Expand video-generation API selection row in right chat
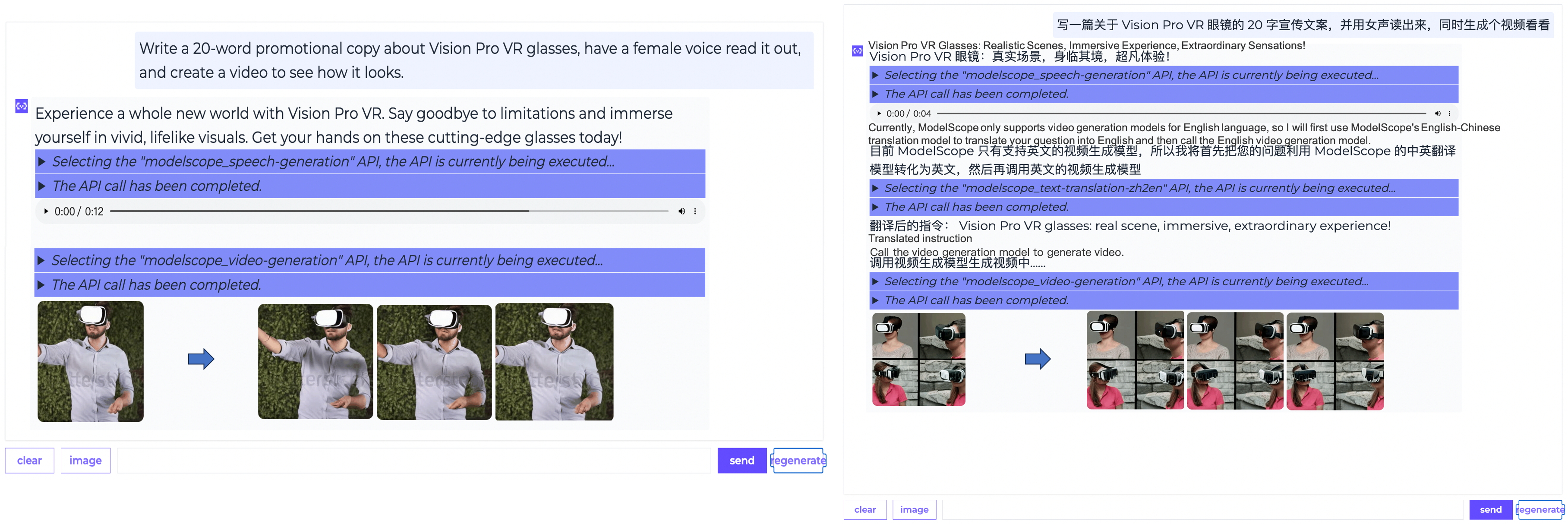This screenshot has width=1568, height=524. (x=1164, y=281)
